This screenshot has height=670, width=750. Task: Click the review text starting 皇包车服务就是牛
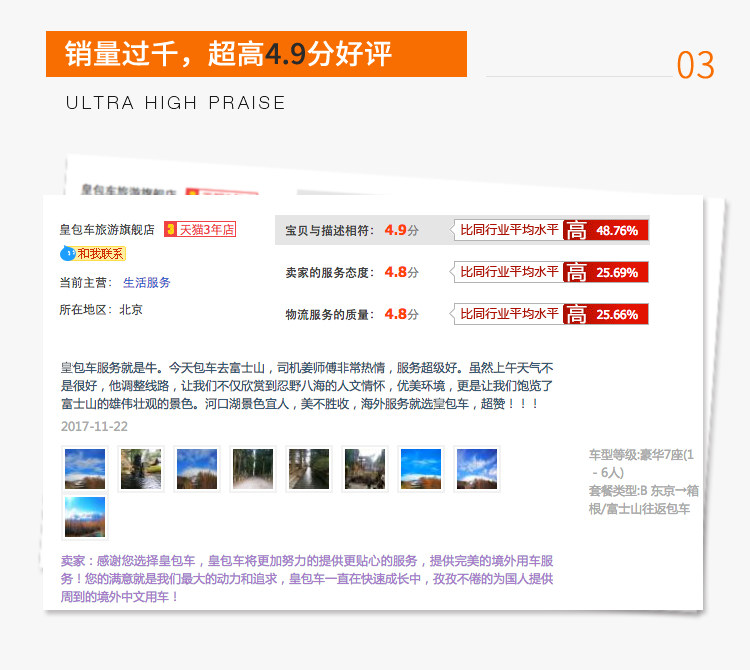307,385
